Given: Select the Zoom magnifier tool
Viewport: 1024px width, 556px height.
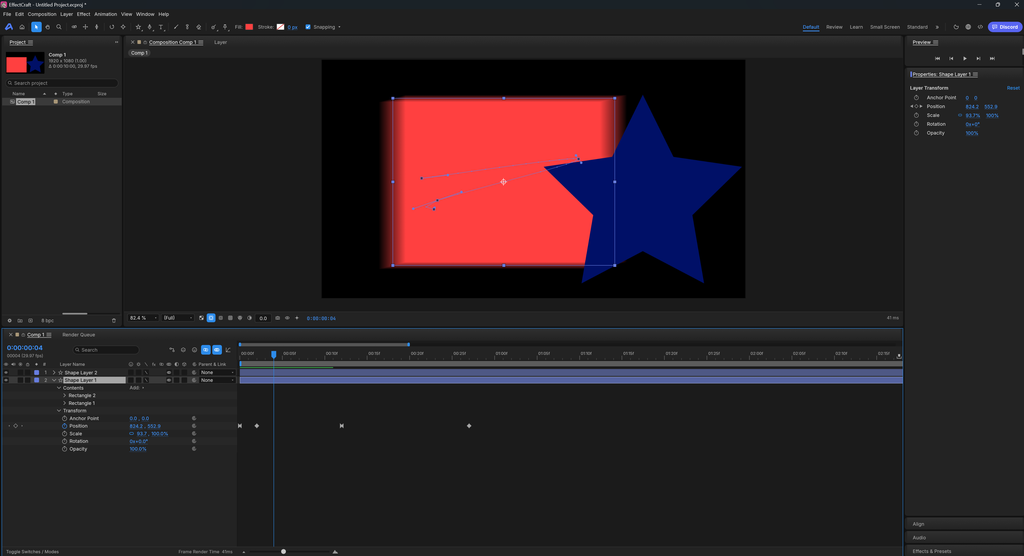Looking at the screenshot, I should pyautogui.click(x=59, y=27).
